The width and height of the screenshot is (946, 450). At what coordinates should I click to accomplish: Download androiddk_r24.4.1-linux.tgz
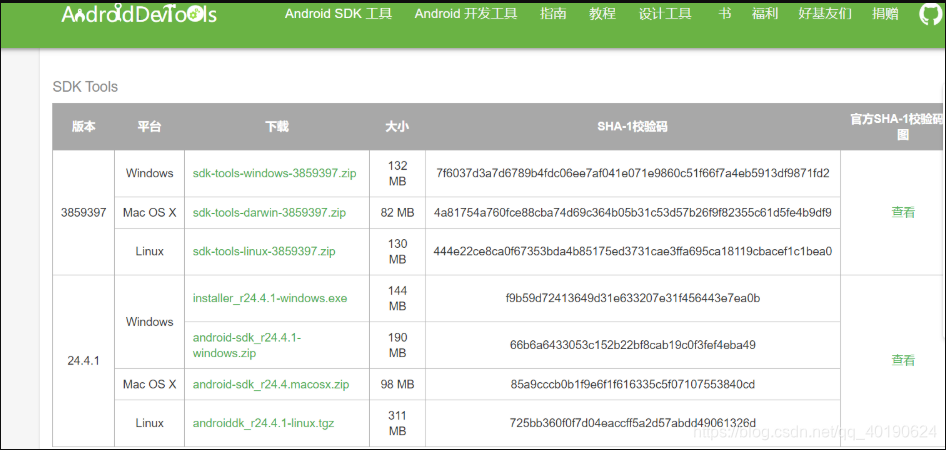pyautogui.click(x=262, y=423)
